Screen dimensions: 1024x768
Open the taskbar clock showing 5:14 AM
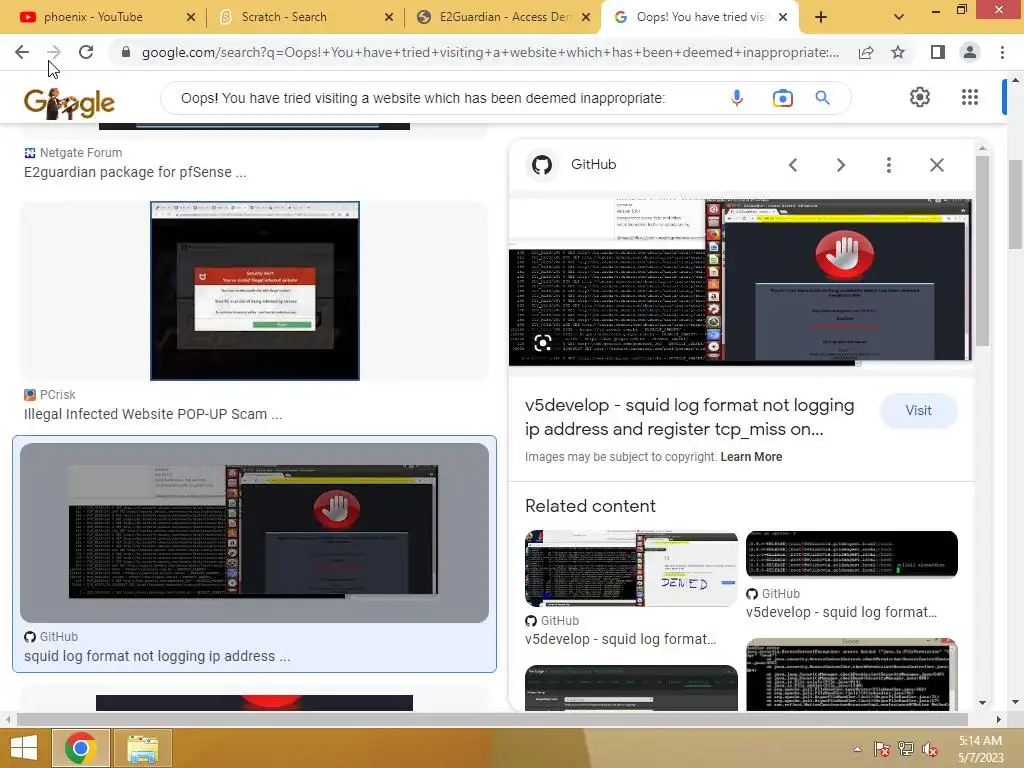tap(981, 748)
